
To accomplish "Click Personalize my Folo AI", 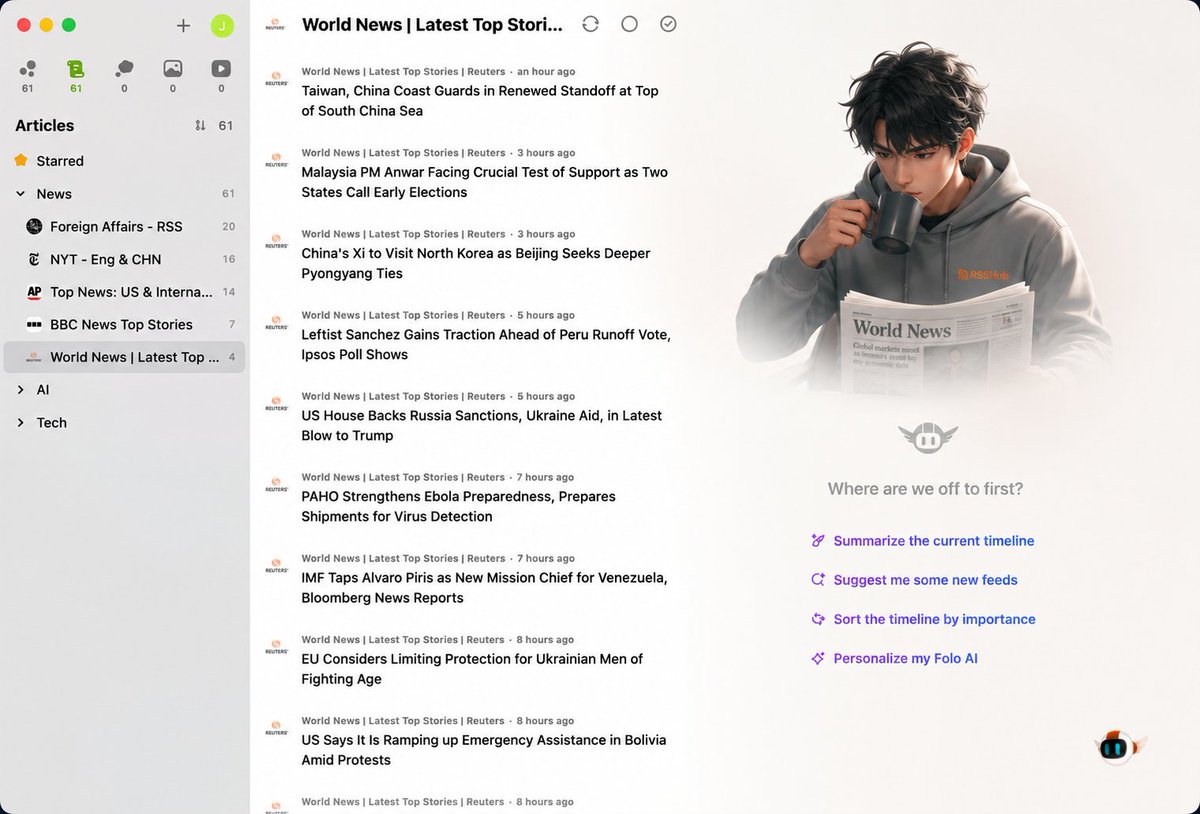I will (905, 658).
